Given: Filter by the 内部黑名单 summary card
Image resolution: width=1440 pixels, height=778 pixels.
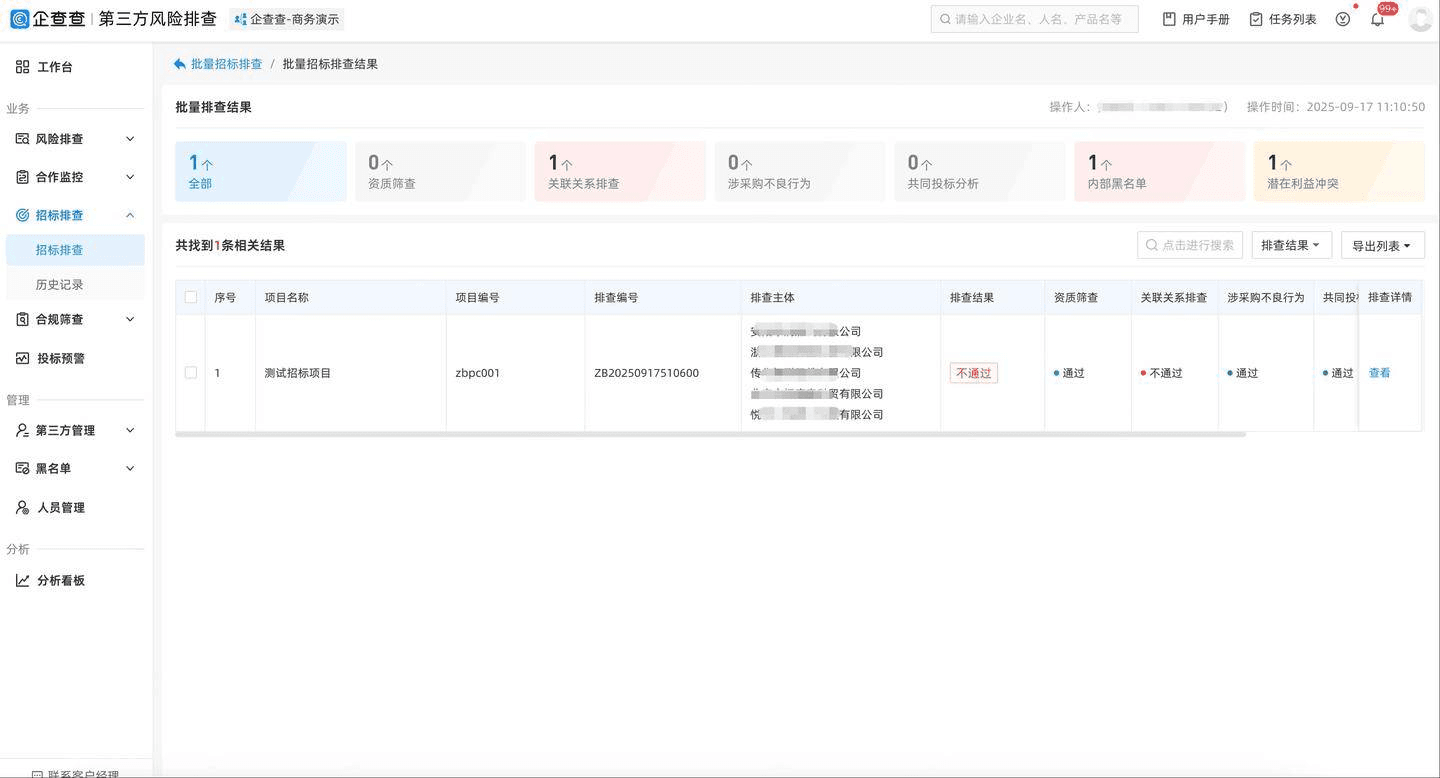Looking at the screenshot, I should [1160, 171].
